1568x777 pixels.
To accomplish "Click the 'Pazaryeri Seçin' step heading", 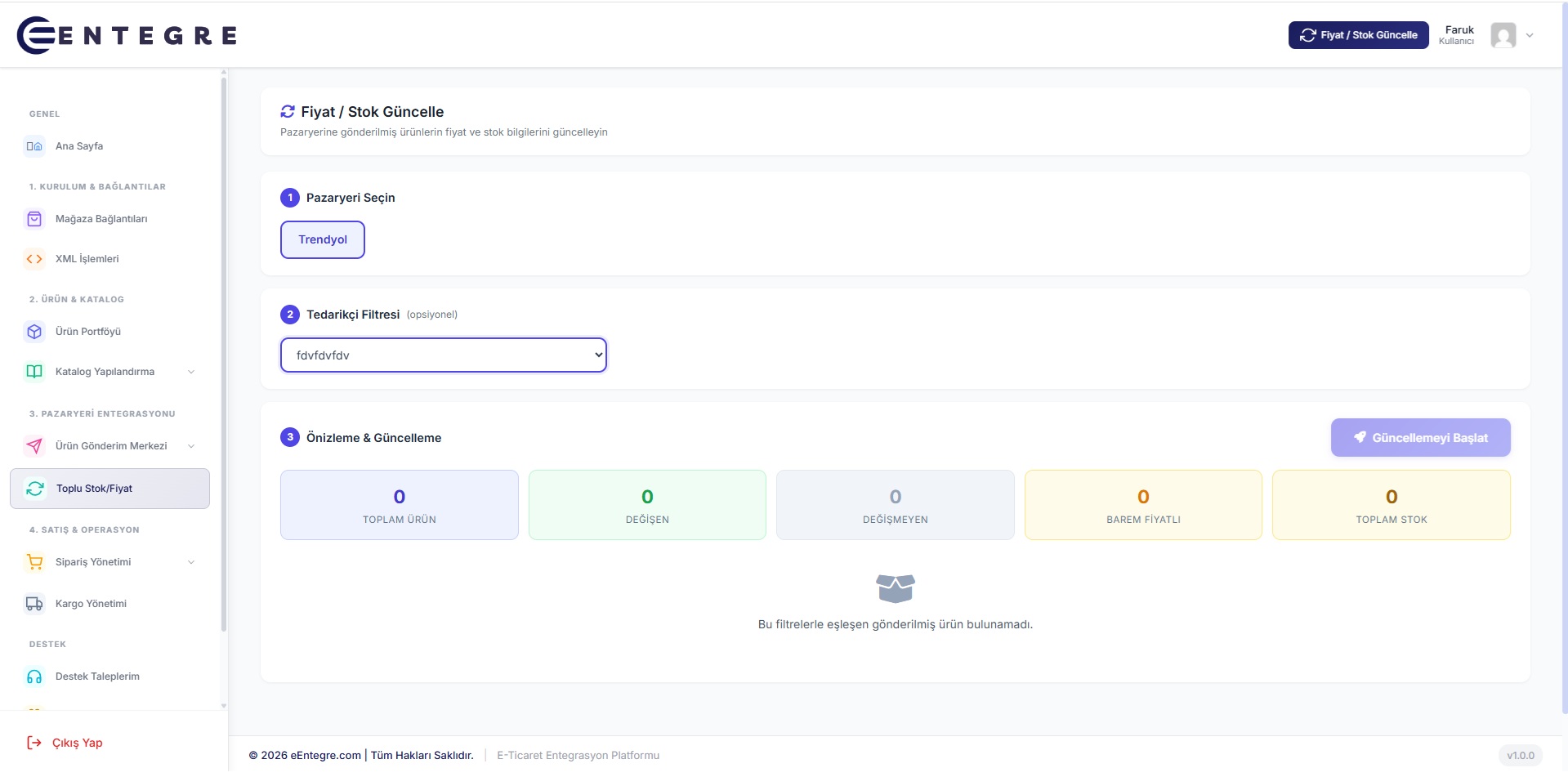I will (351, 198).
